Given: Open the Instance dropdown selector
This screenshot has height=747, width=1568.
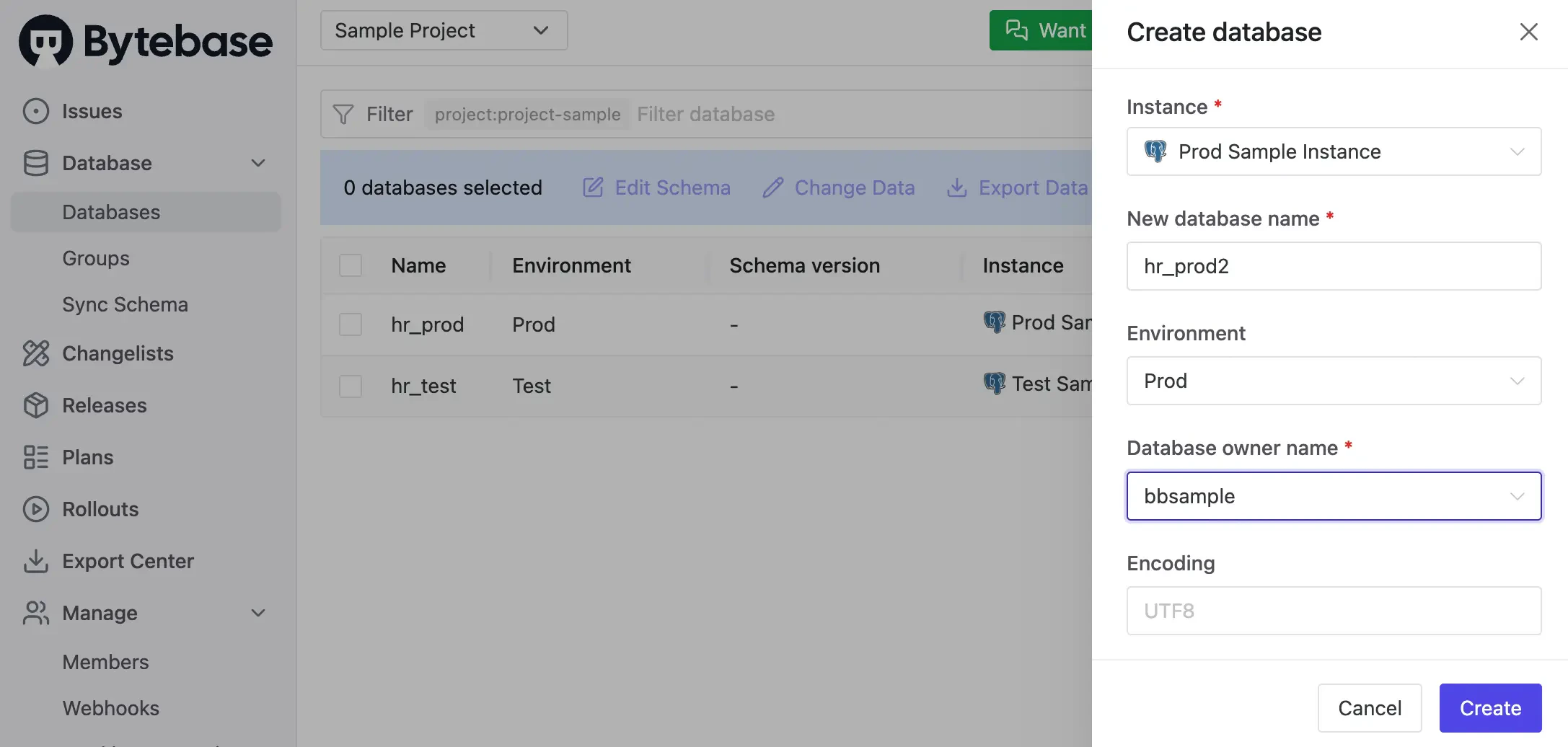Looking at the screenshot, I should [1333, 151].
